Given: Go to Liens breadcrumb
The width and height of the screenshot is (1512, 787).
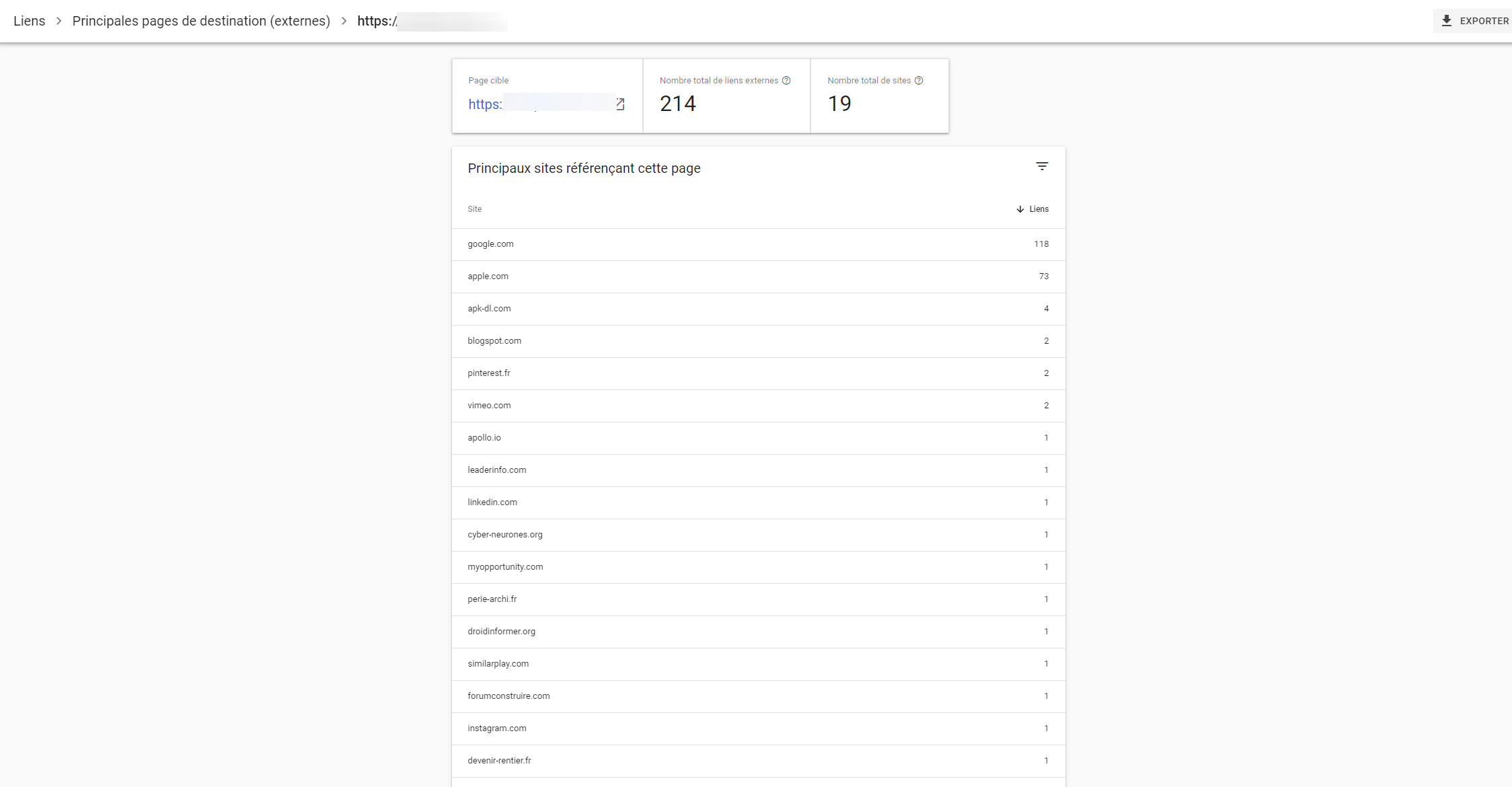Looking at the screenshot, I should click(x=30, y=21).
